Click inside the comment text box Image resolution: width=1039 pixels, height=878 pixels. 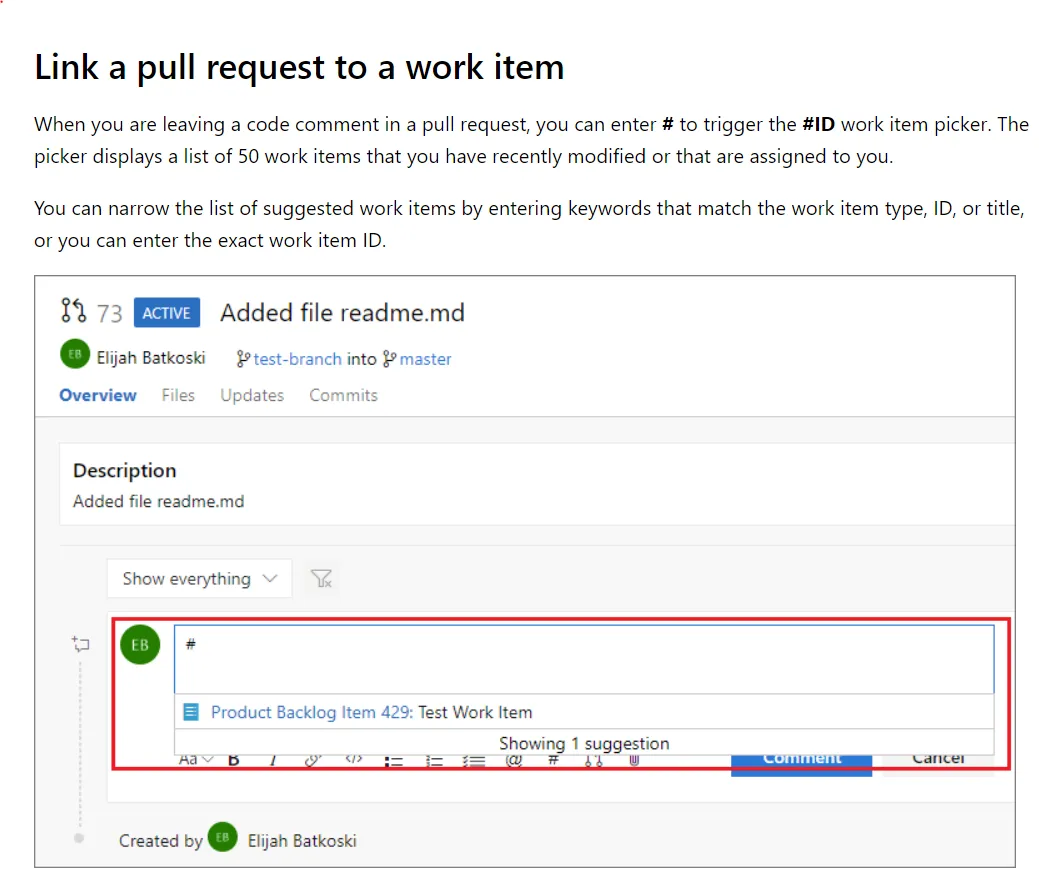pos(584,658)
